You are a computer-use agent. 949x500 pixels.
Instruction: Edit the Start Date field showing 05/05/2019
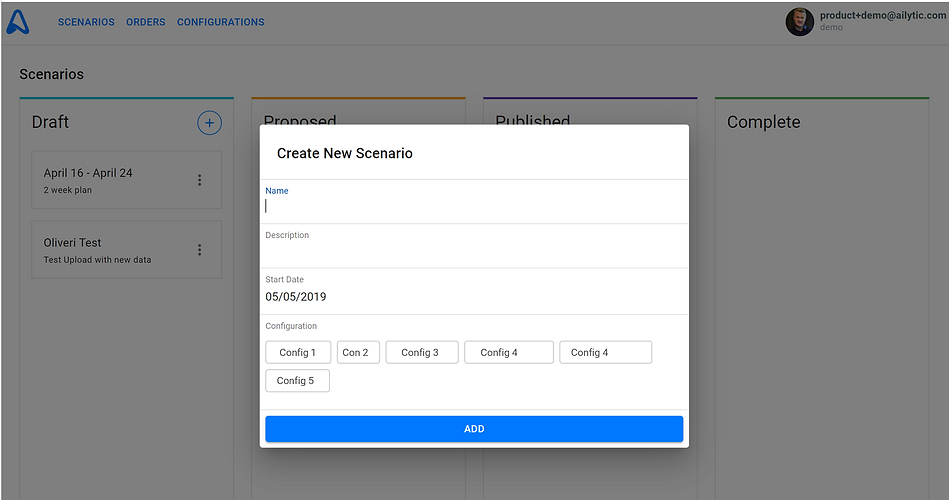pos(474,297)
